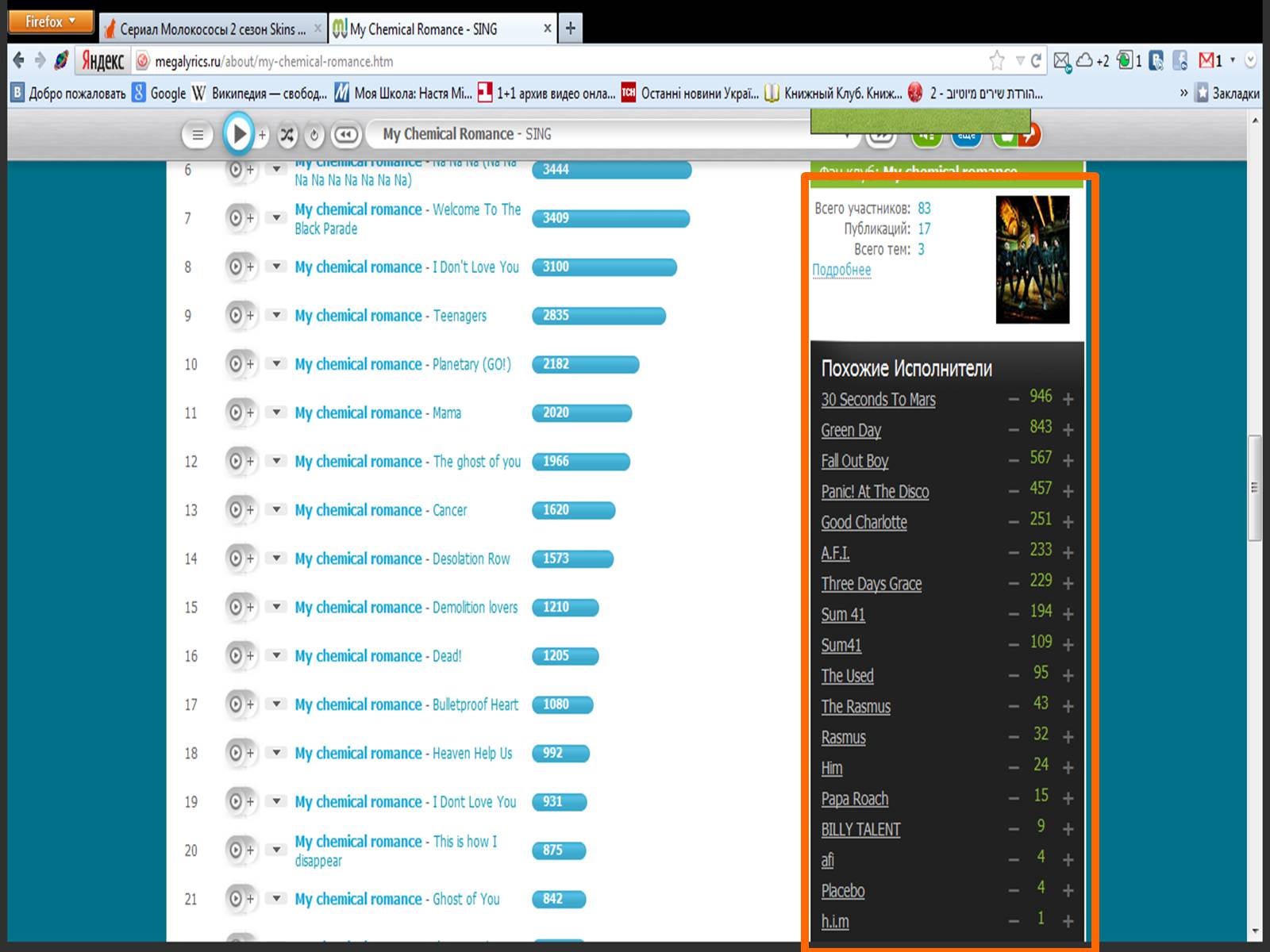Vote plus for Good Charlotte
This screenshot has height=952, width=1270.
tap(1068, 522)
